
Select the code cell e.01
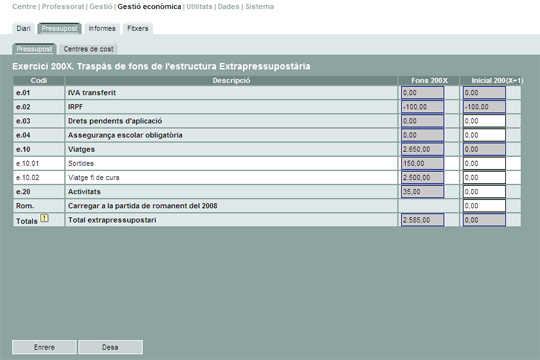pyautogui.click(x=39, y=93)
